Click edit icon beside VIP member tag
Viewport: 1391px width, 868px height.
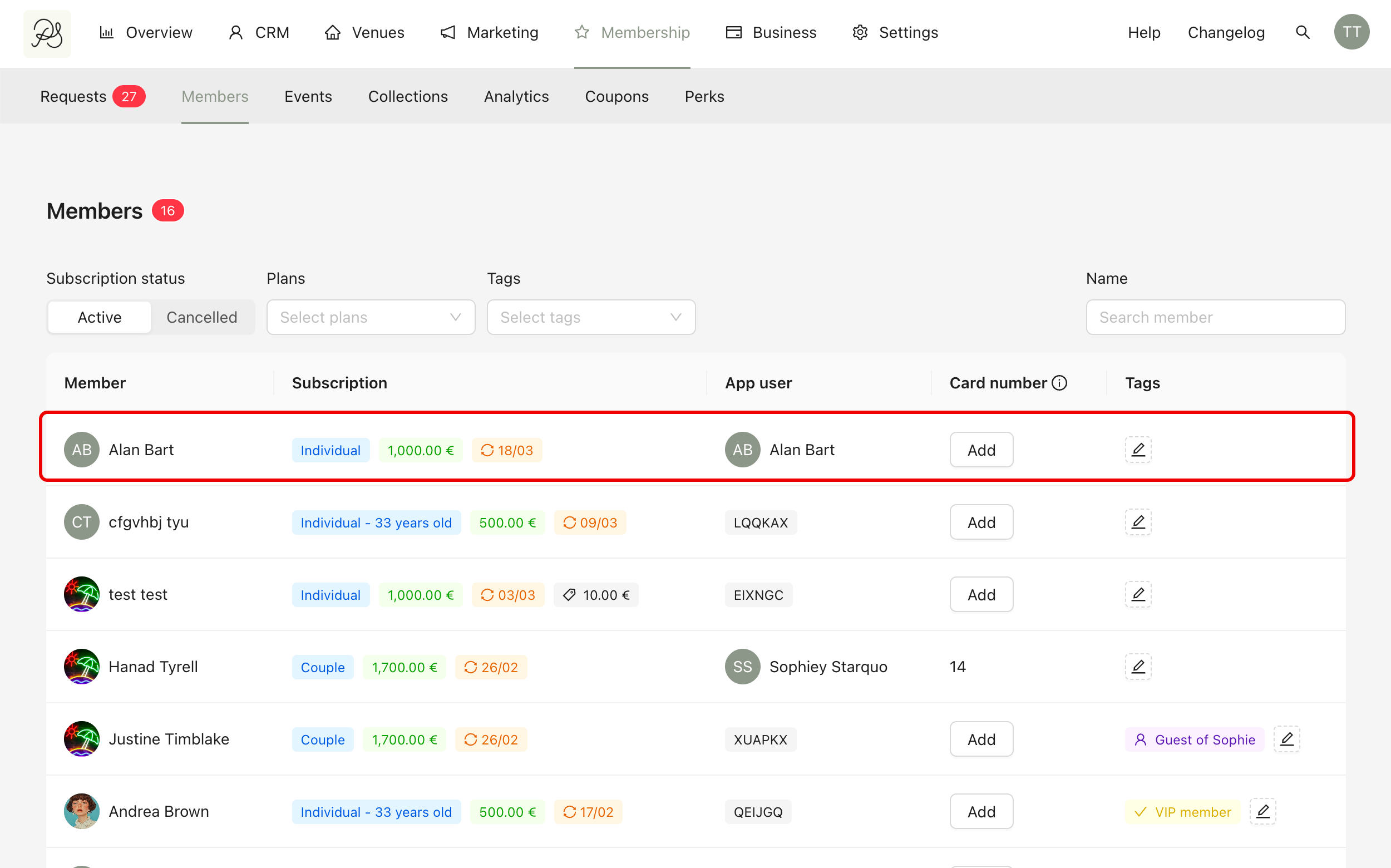(1262, 811)
